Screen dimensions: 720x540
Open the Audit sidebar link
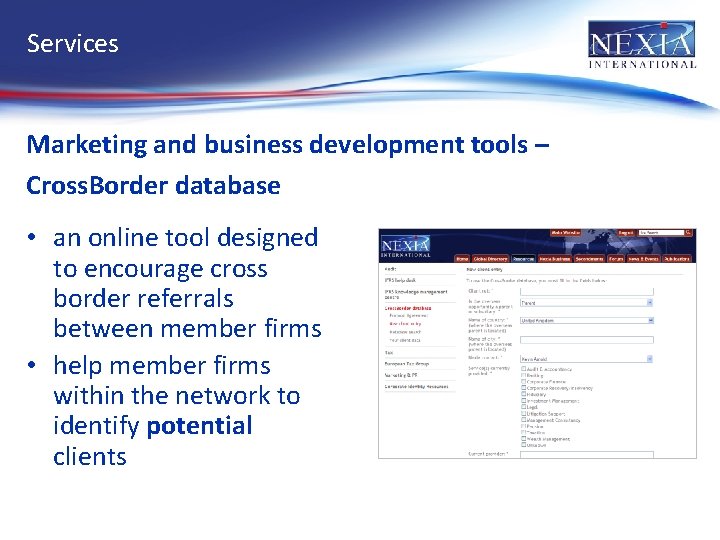point(390,269)
